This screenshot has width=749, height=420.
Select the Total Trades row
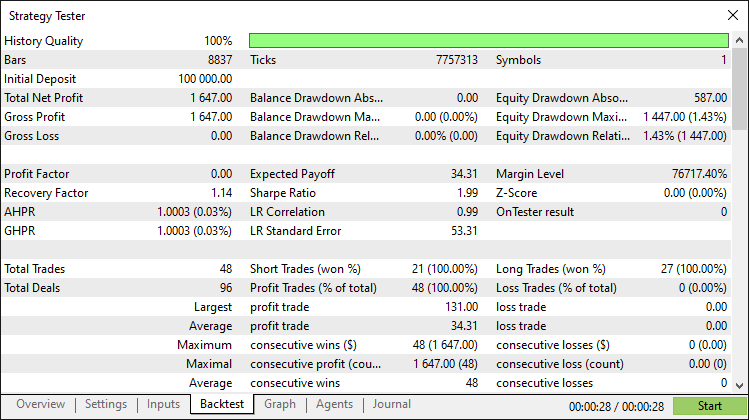pos(366,269)
